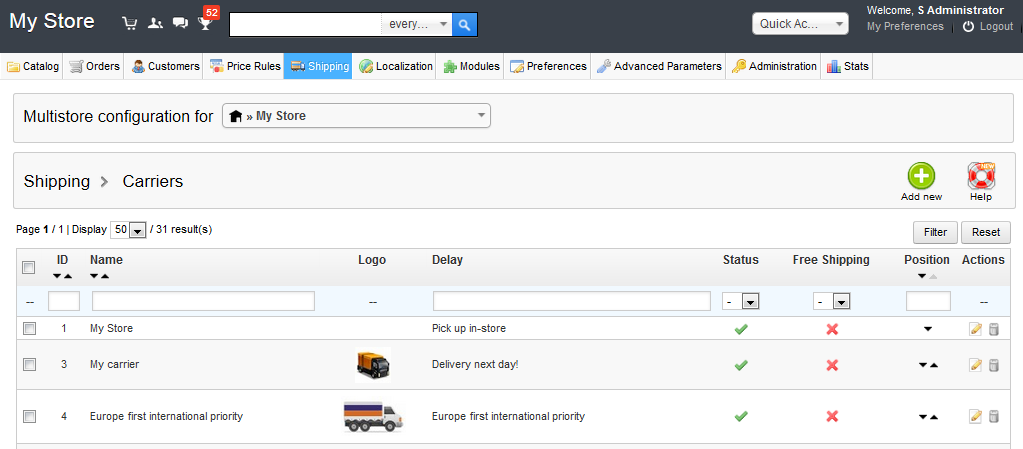Toggle status checkmark for My Store carrier

tap(741, 329)
